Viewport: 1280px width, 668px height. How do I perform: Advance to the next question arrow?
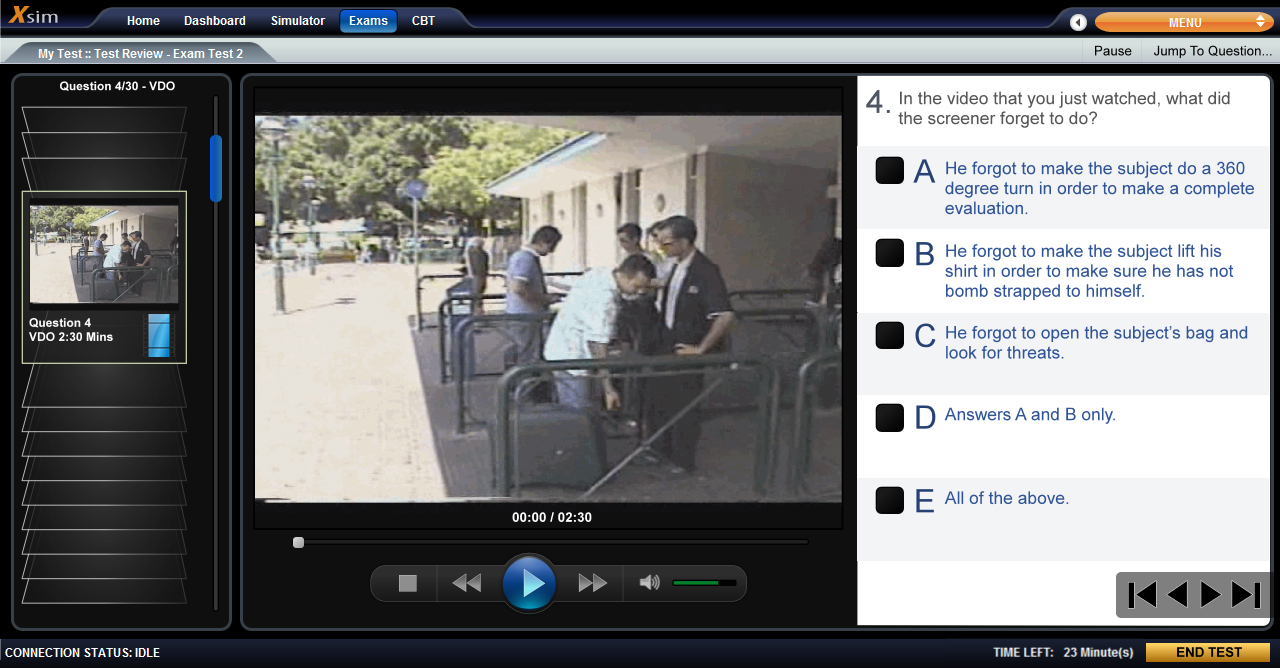click(1210, 595)
